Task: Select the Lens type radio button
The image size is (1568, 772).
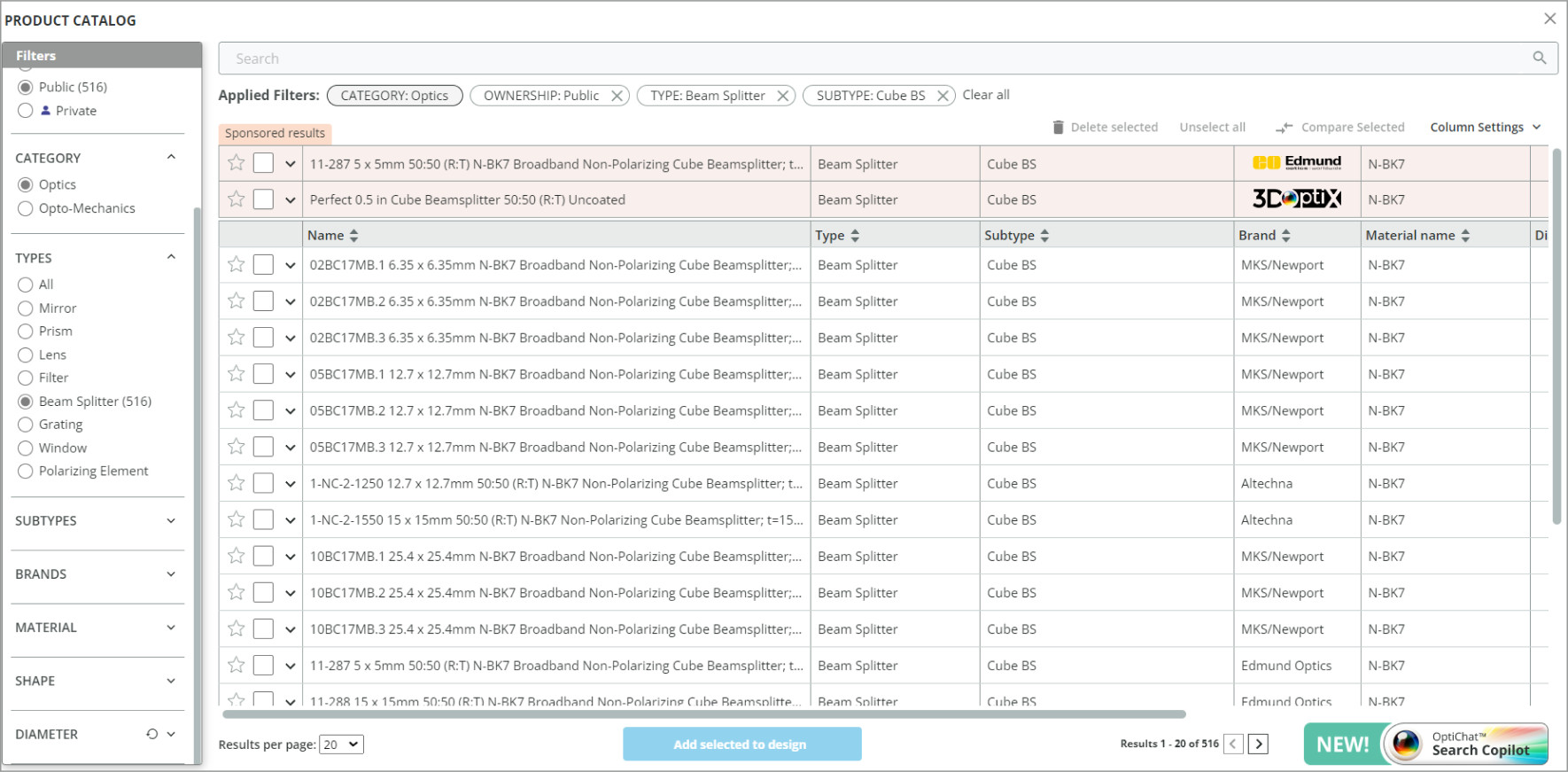Action: click(x=26, y=355)
